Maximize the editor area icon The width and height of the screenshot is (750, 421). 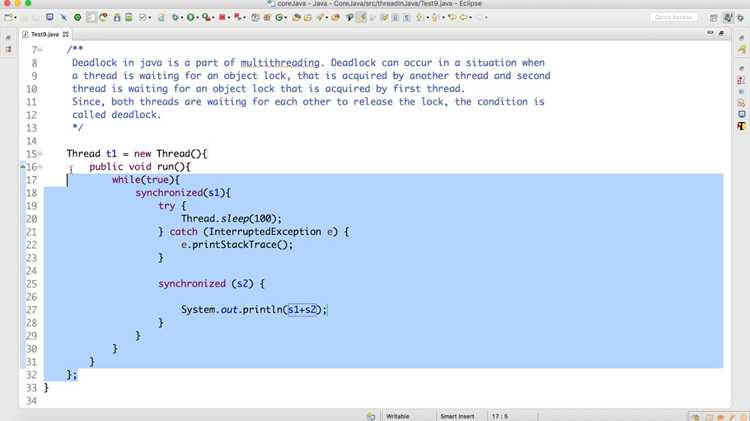click(x=721, y=33)
